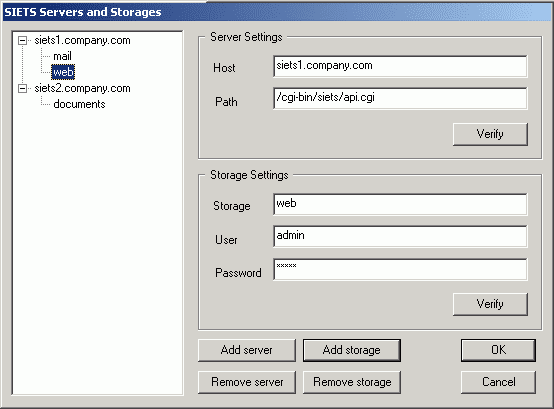This screenshot has width=554, height=409.
Task: Focus the Path text field
Action: pos(400,98)
